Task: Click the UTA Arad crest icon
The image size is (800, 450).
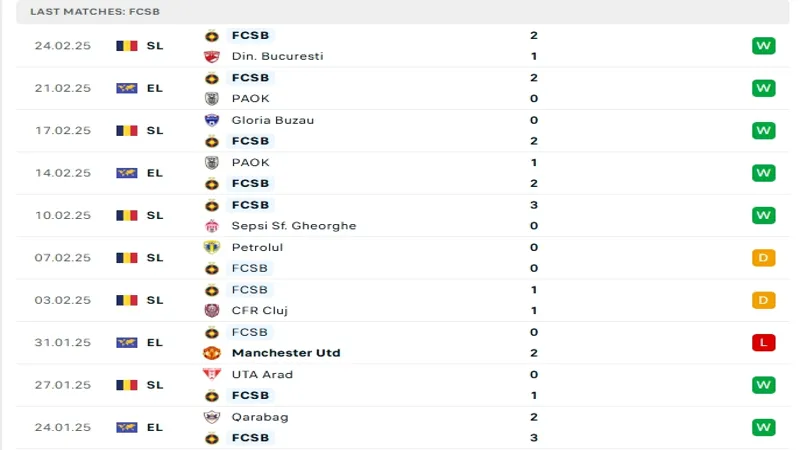Action: 212,374
